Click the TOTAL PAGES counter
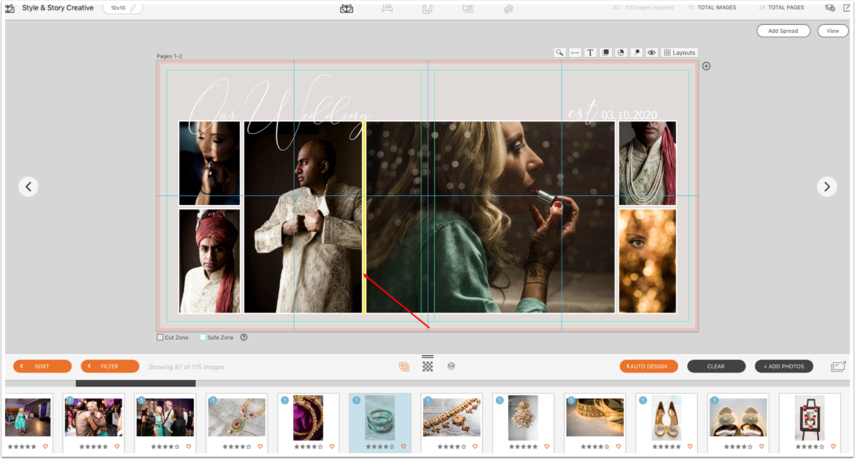 pos(781,8)
